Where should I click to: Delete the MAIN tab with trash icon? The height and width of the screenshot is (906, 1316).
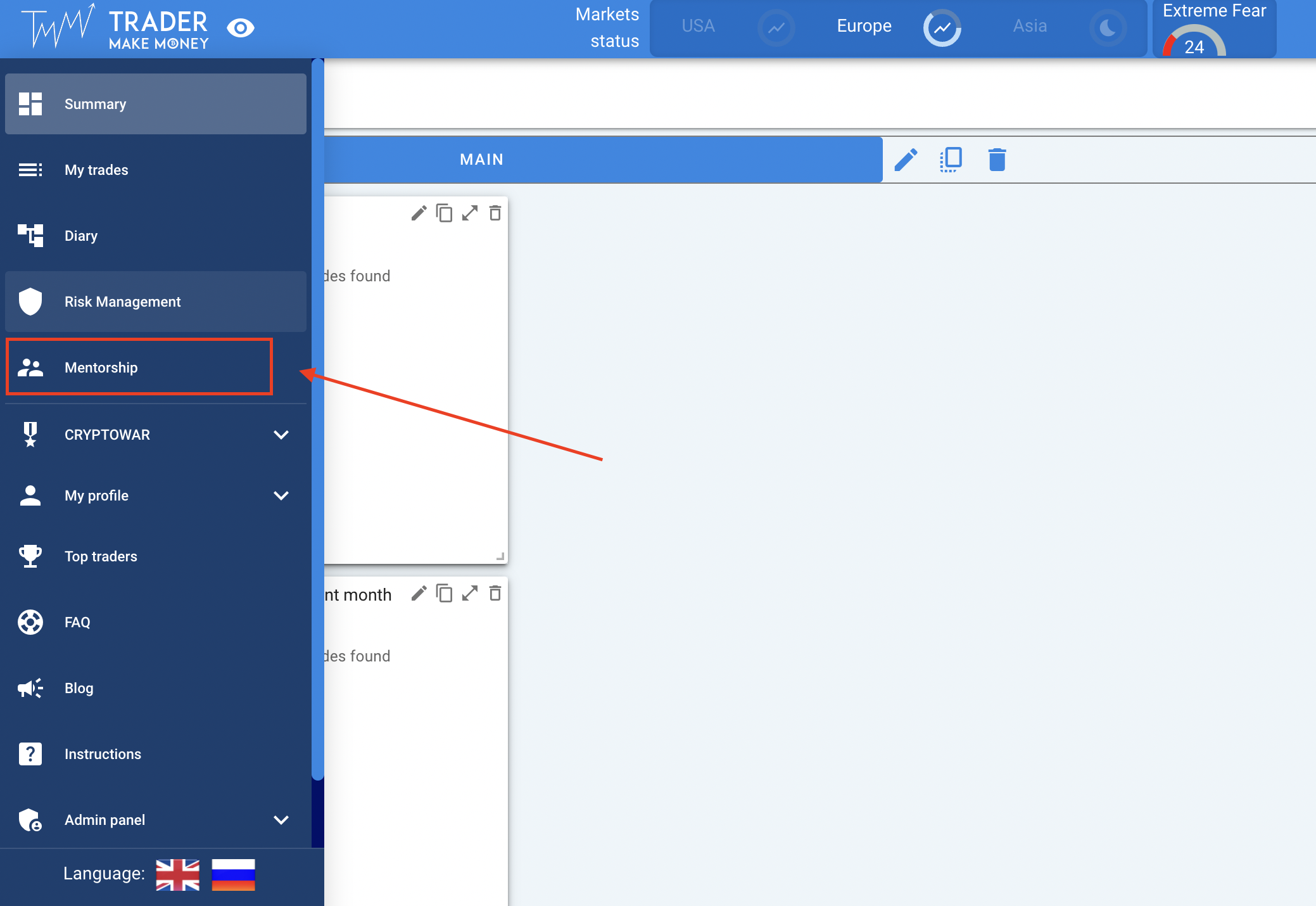coord(997,160)
